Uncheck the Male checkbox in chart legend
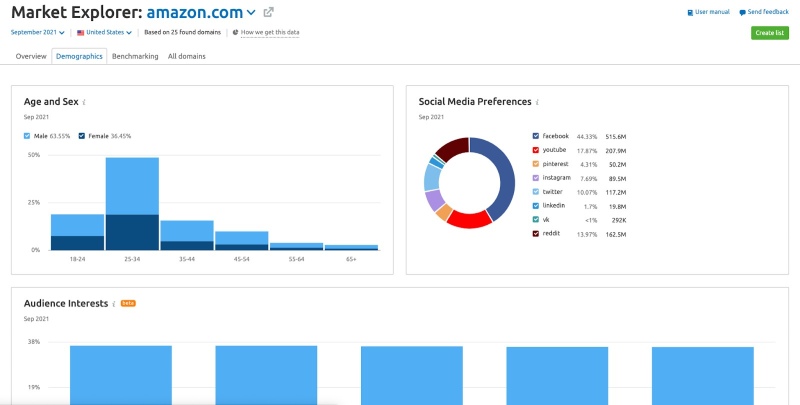The height and width of the screenshot is (405, 800). tap(28, 136)
